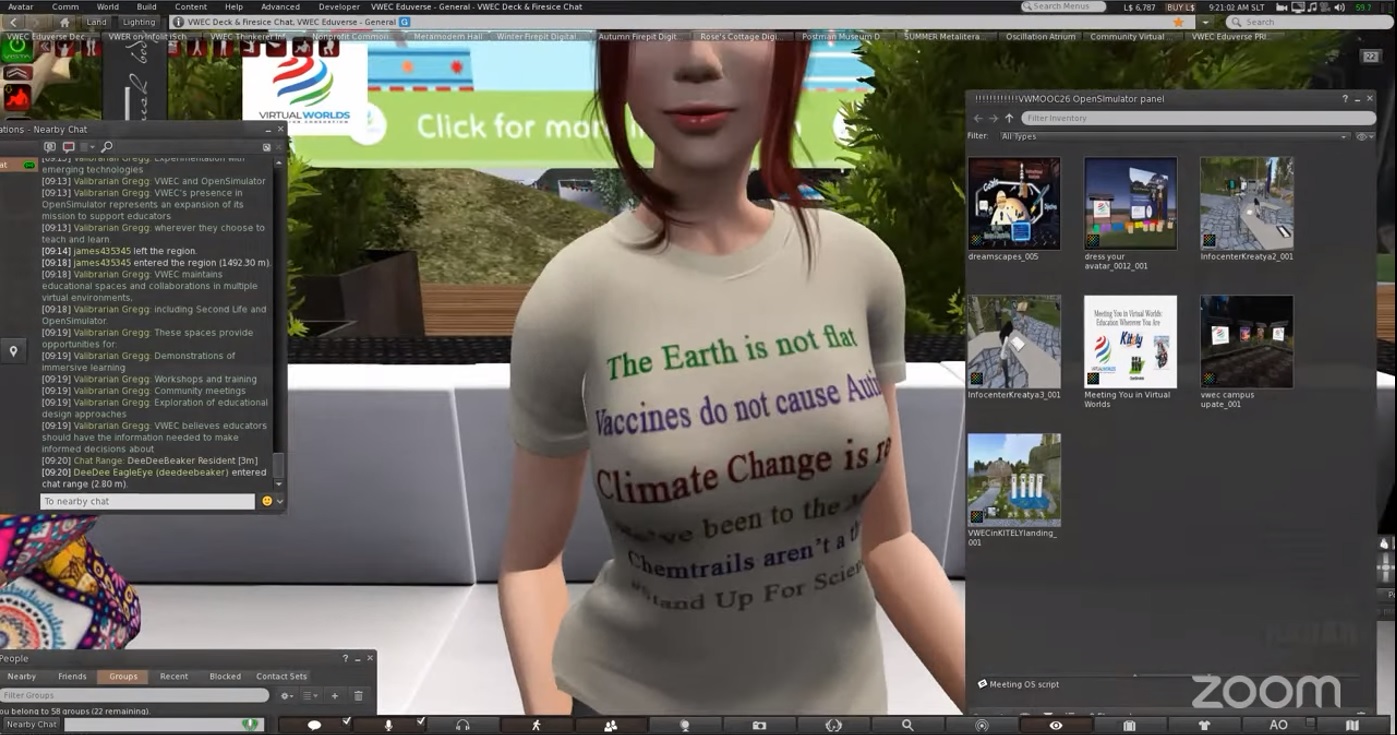Image resolution: width=1397 pixels, height=735 pixels.
Task: Toggle the checkbox on the microphone button
Action: [421, 721]
